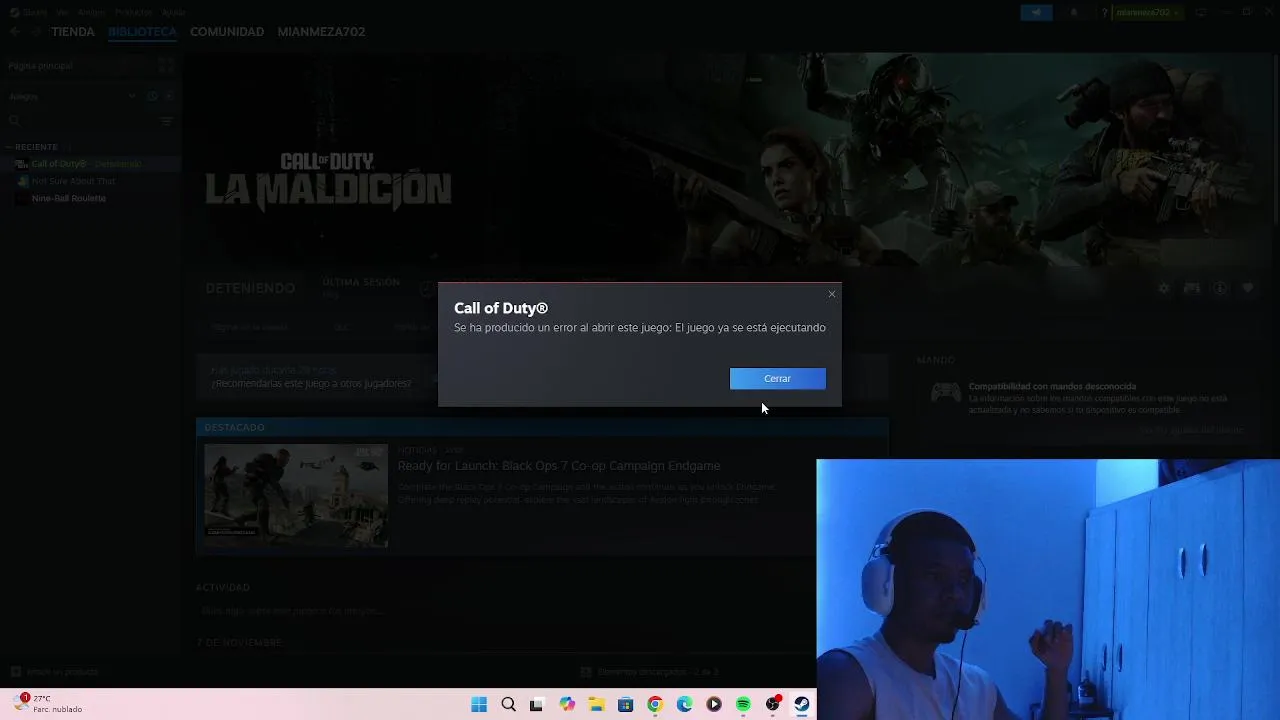Close the Call of Duty error dialog with X
This screenshot has height=720, width=1280.
click(x=831, y=294)
